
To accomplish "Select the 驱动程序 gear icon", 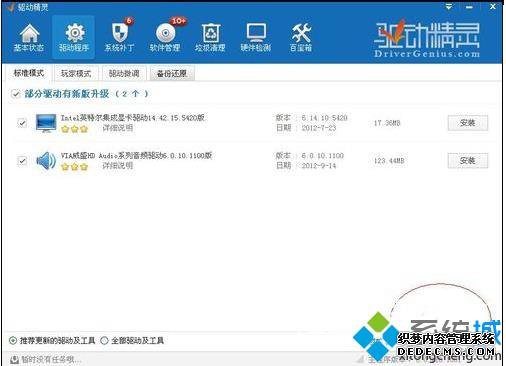I will point(74,38).
